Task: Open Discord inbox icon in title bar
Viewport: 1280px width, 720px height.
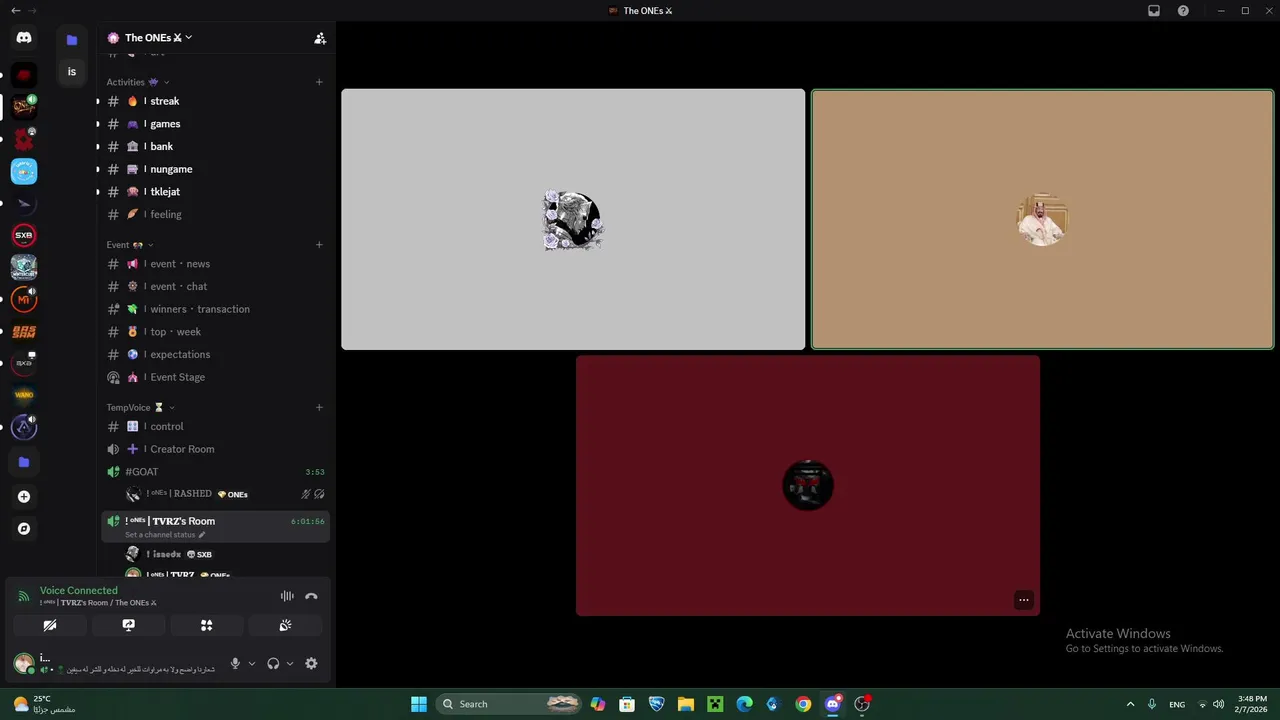Action: pyautogui.click(x=1153, y=11)
